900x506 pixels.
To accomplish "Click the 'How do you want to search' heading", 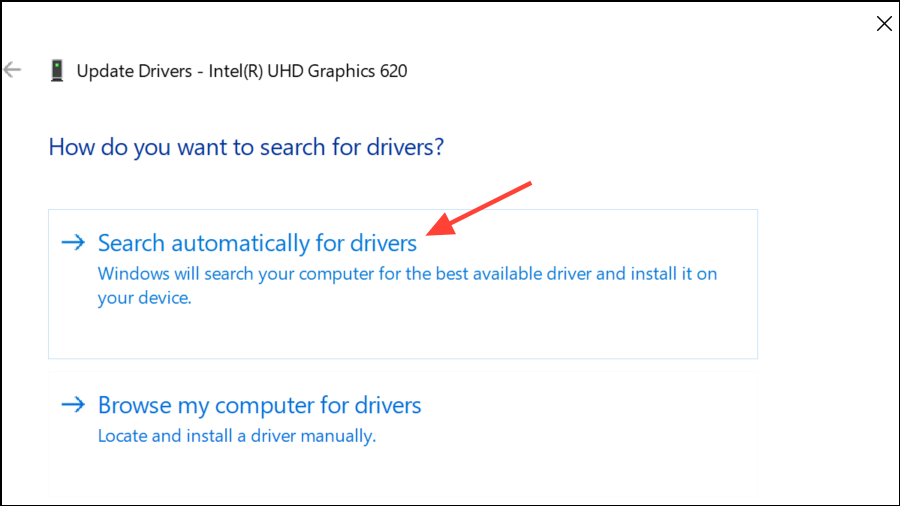I will click(x=245, y=147).
